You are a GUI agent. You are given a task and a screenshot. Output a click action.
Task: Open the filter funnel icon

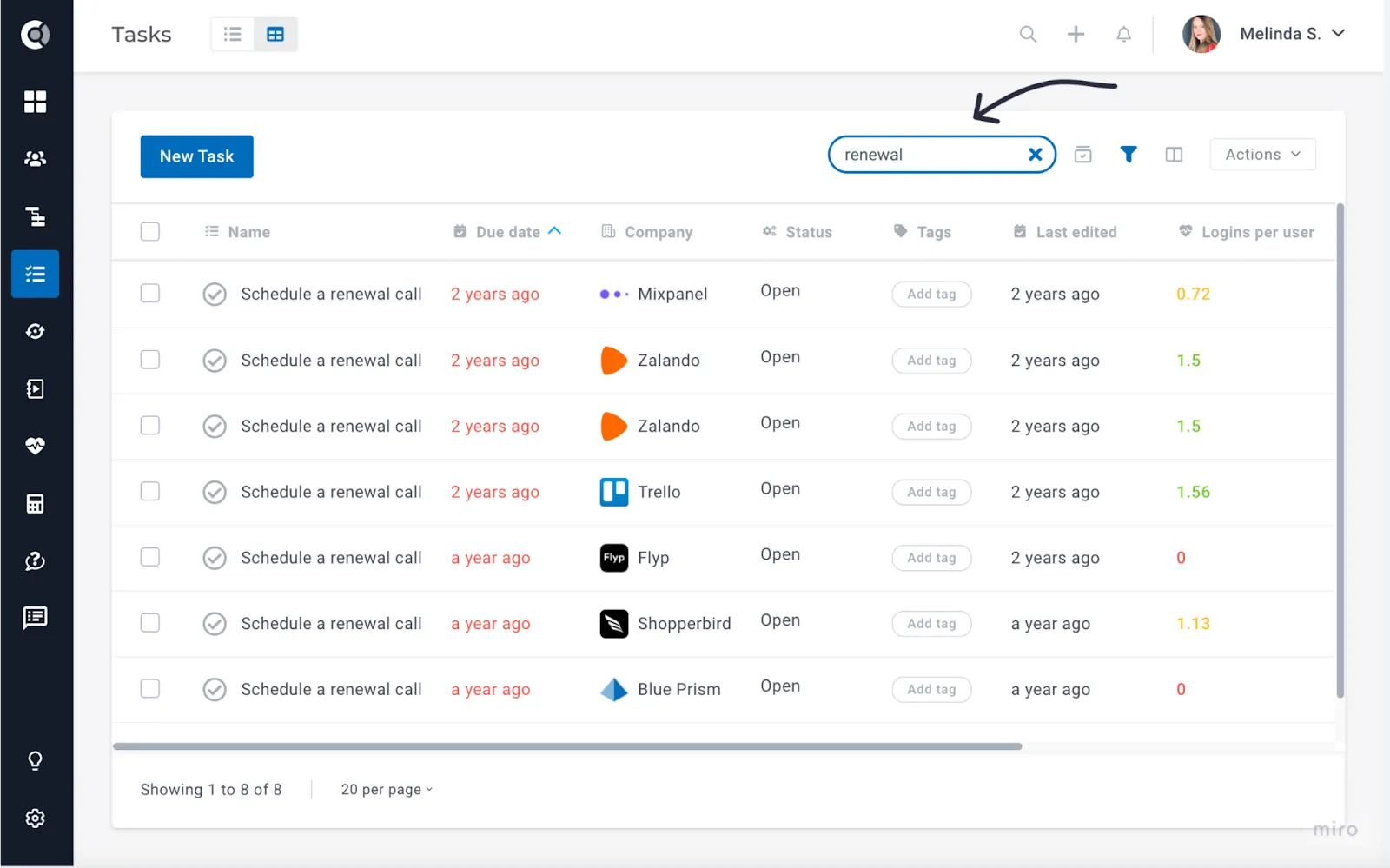[x=1129, y=155]
